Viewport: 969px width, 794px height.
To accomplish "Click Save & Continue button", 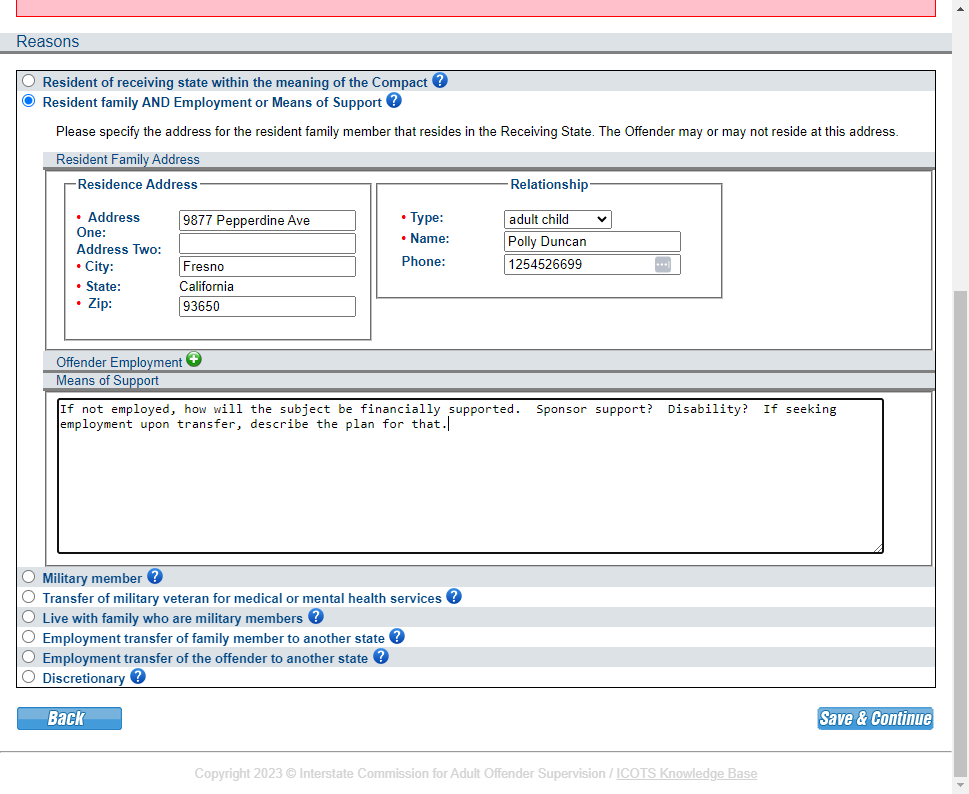I will click(x=875, y=719).
